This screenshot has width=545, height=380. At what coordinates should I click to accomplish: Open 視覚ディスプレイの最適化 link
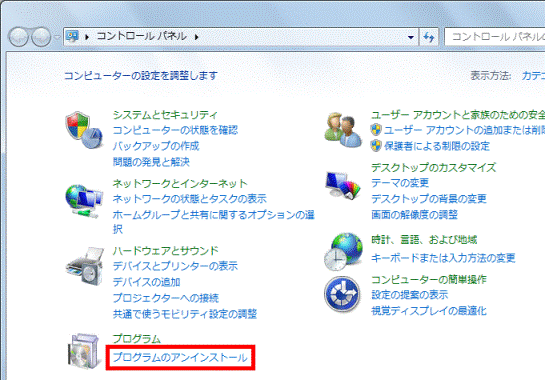(429, 311)
